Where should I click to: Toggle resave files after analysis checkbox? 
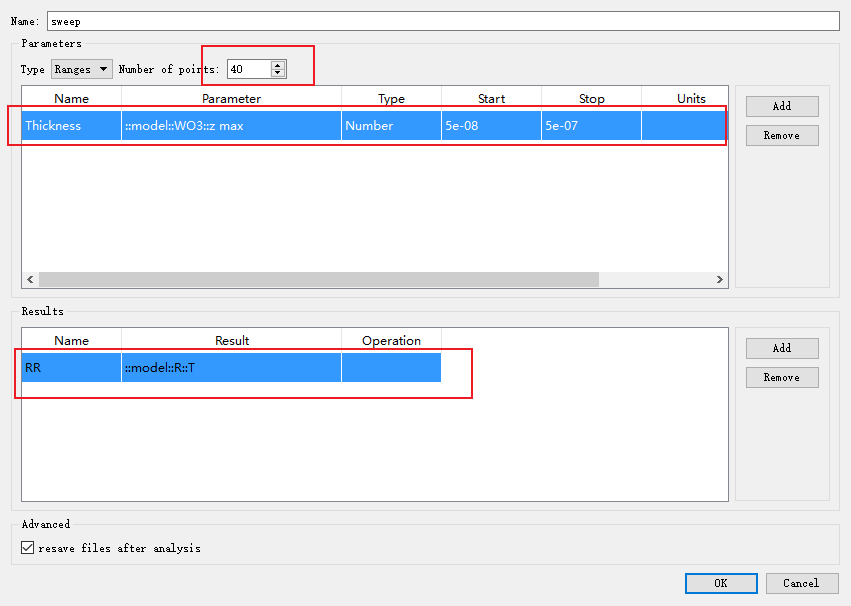pyautogui.click(x=28, y=548)
